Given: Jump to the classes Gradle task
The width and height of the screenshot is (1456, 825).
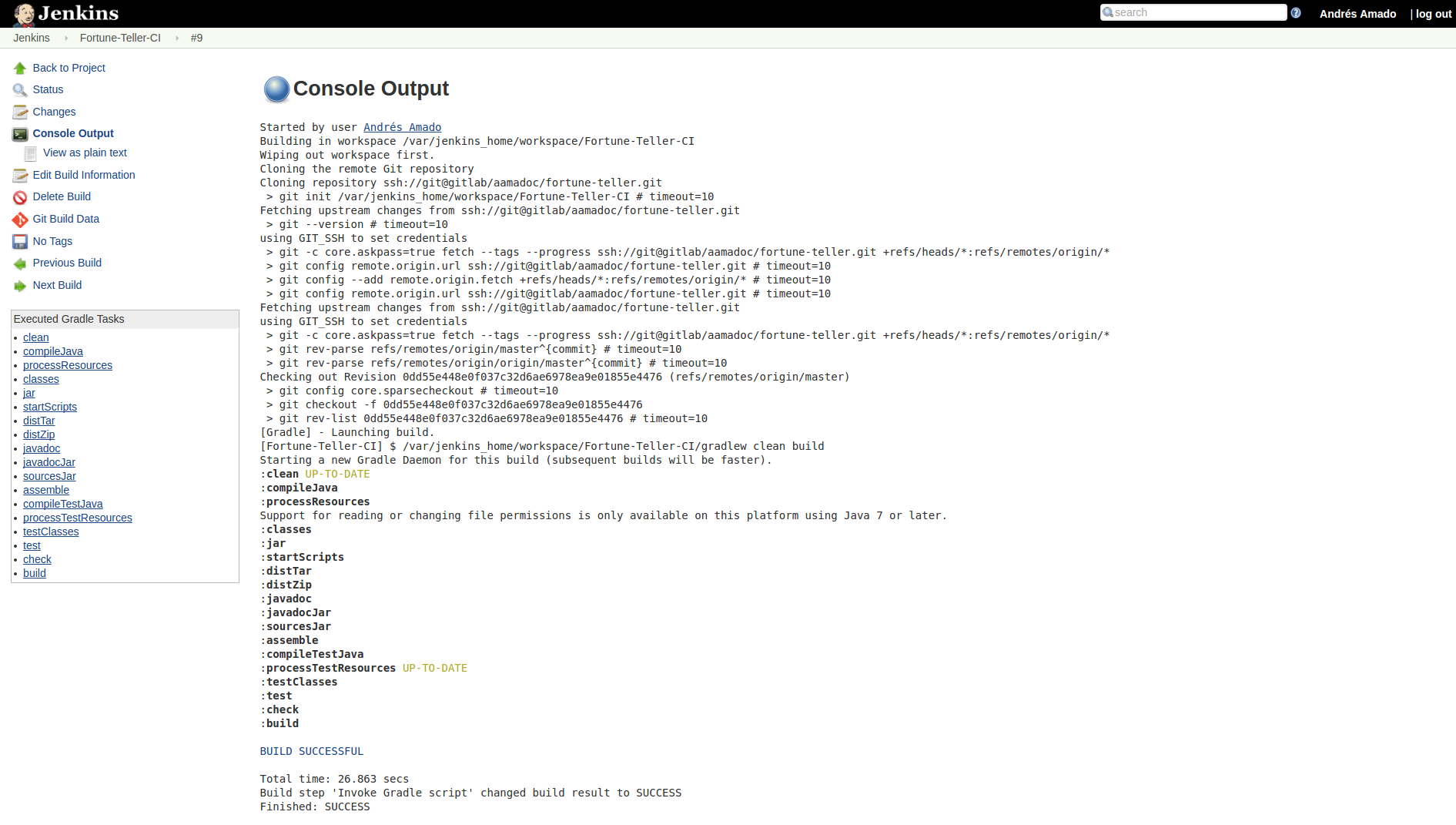Looking at the screenshot, I should click(x=41, y=379).
